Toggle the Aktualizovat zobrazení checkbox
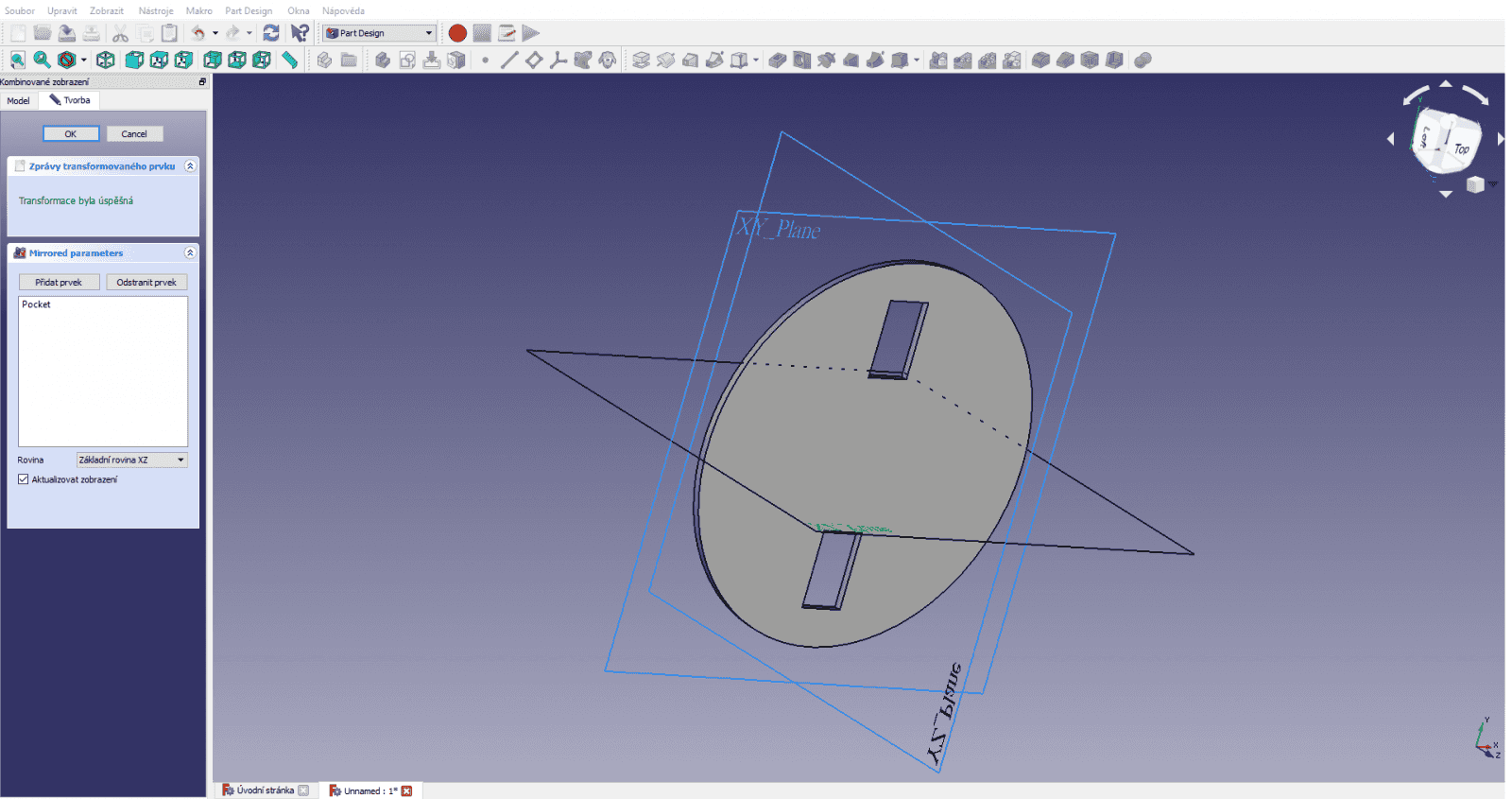1512x799 pixels. click(x=24, y=479)
